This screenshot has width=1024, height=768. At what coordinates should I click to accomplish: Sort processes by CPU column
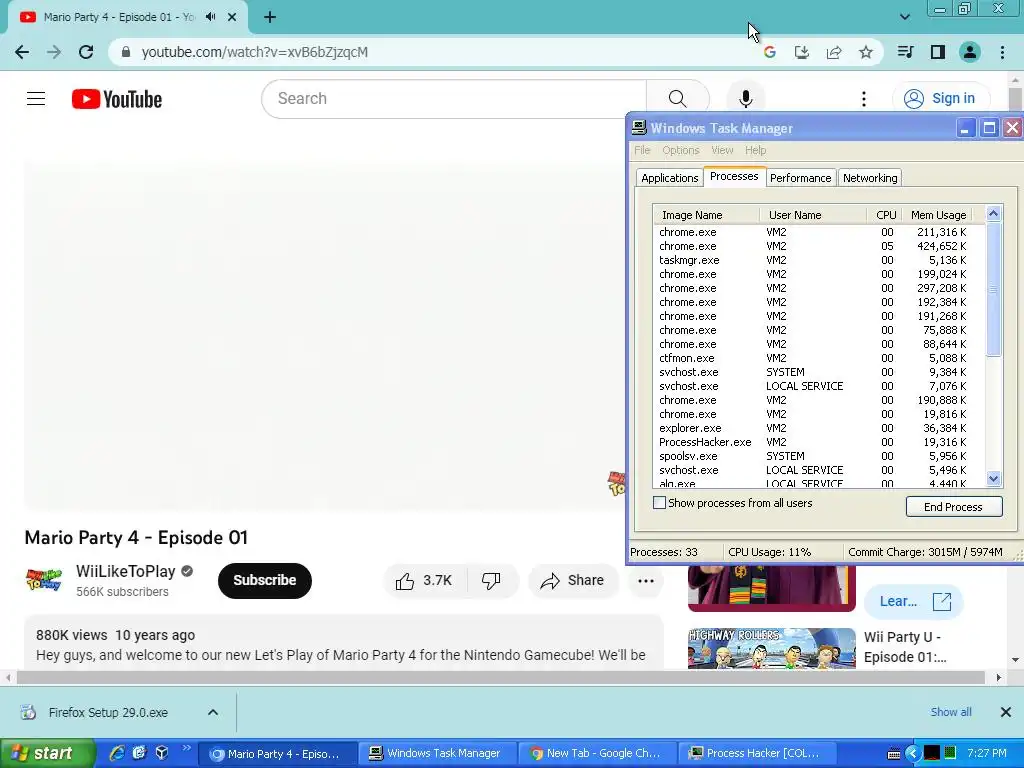(886, 215)
